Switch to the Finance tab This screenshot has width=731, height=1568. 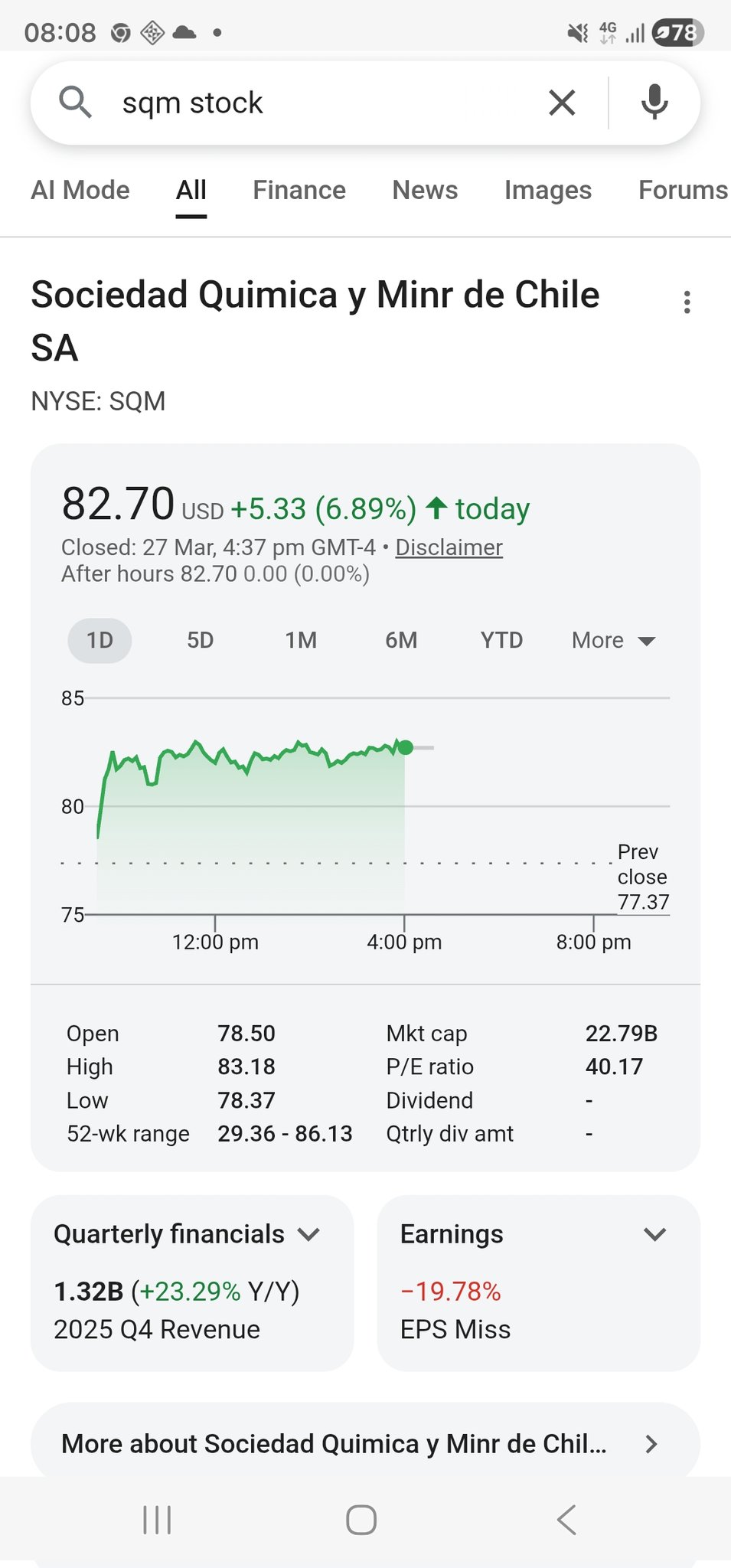tap(299, 190)
